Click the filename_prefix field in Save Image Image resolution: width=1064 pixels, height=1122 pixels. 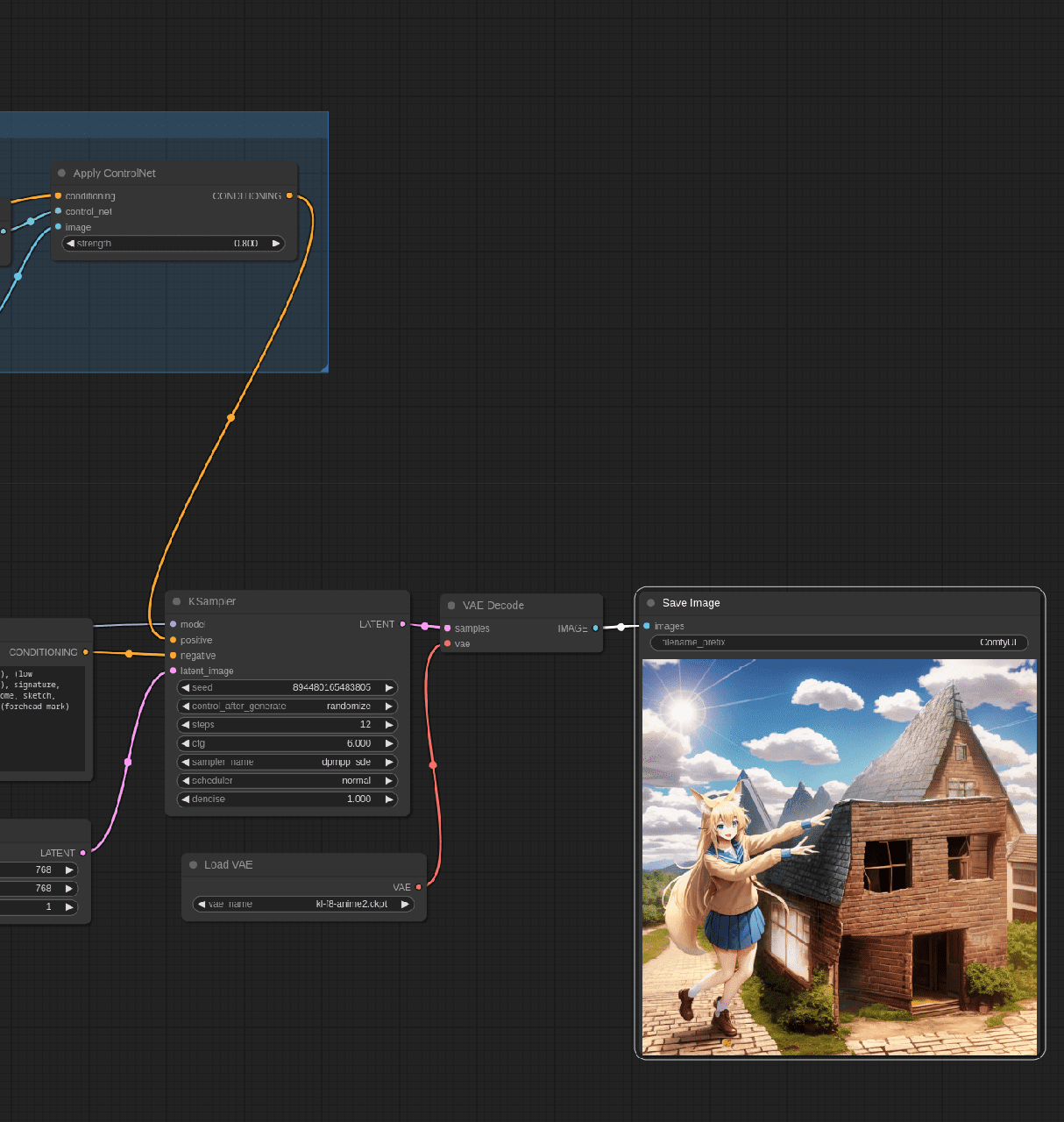pyautogui.click(x=839, y=643)
